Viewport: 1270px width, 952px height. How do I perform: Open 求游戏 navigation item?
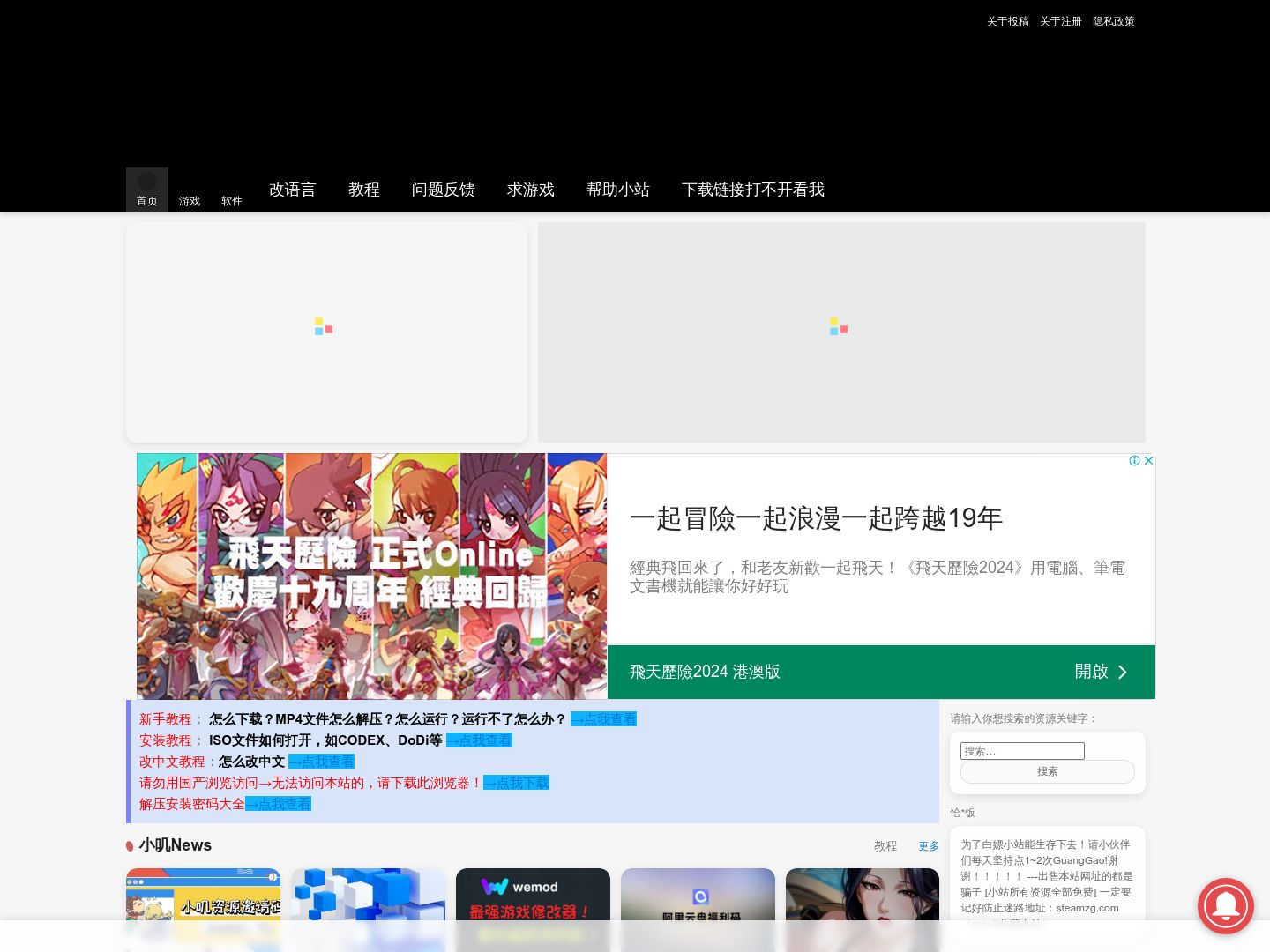click(x=531, y=190)
